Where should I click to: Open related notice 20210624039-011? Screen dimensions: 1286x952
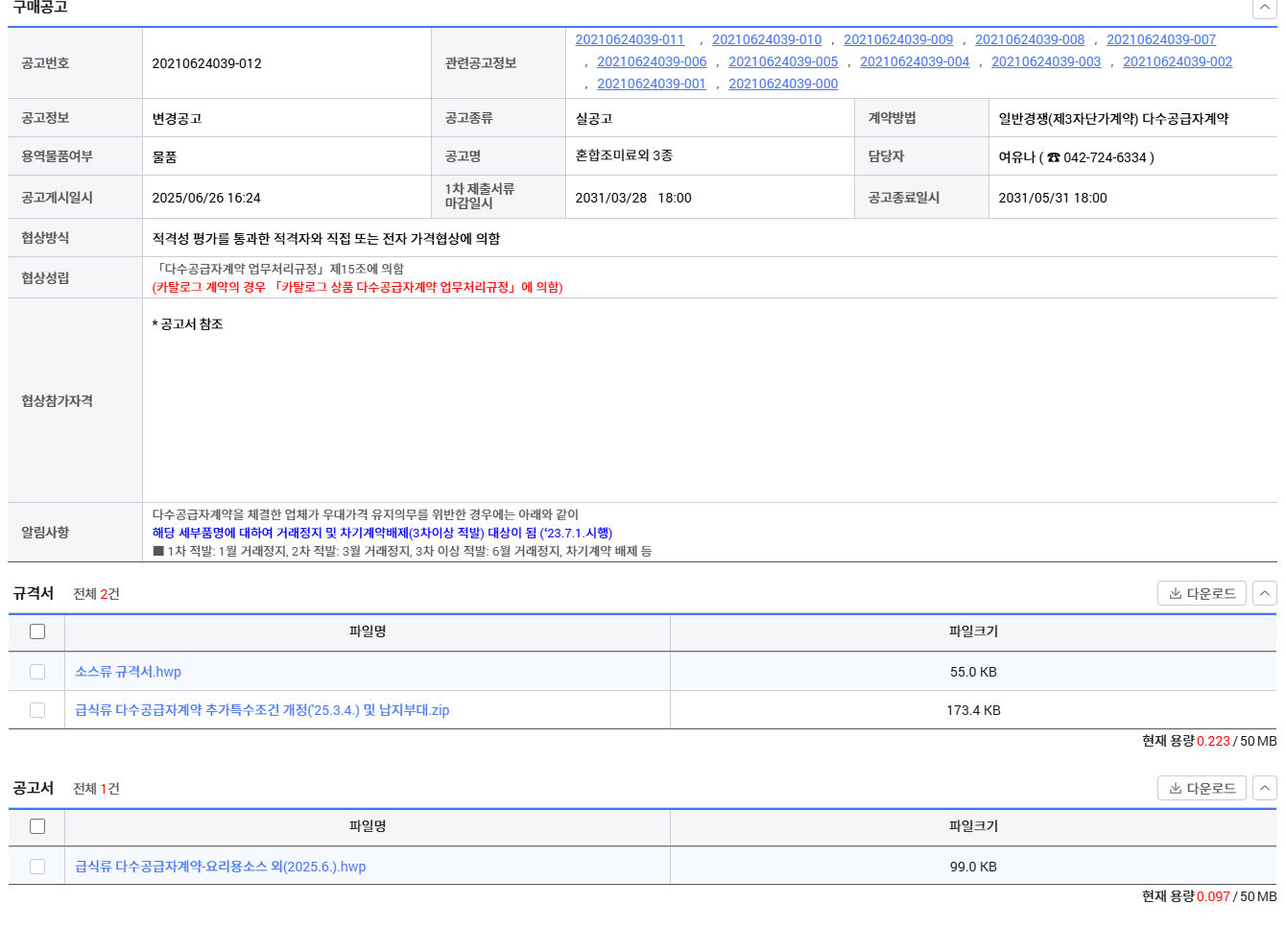coord(630,39)
